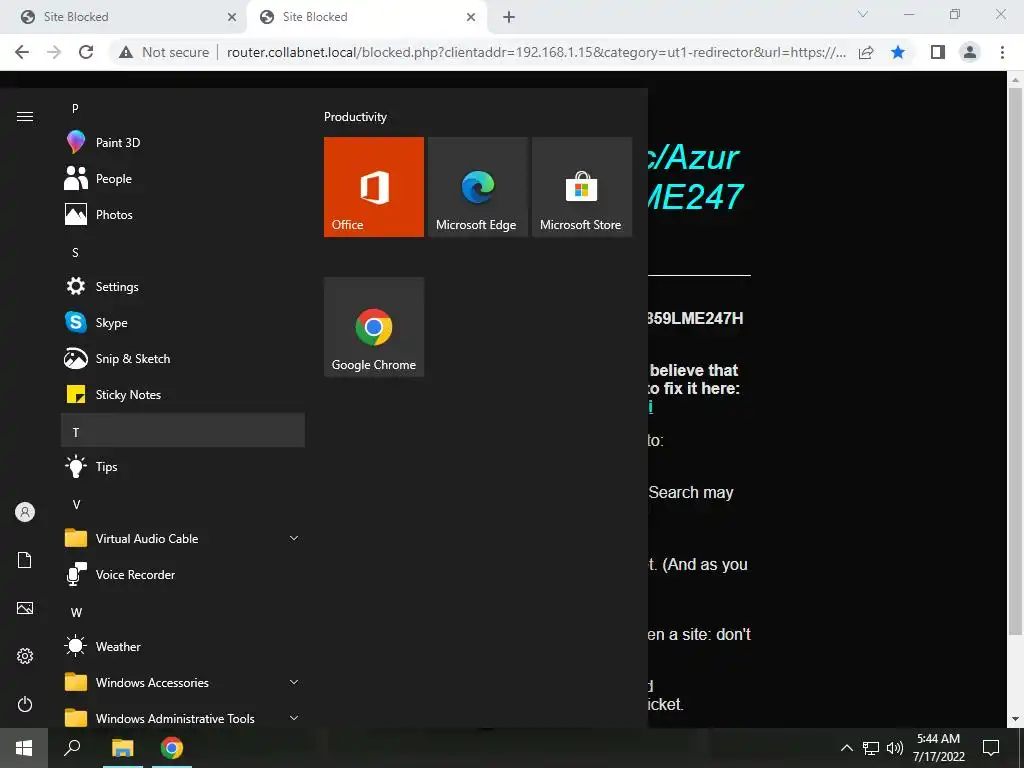Viewport: 1024px width, 768px height.
Task: Open Pictures from the Start sidebar
Action: click(25, 608)
